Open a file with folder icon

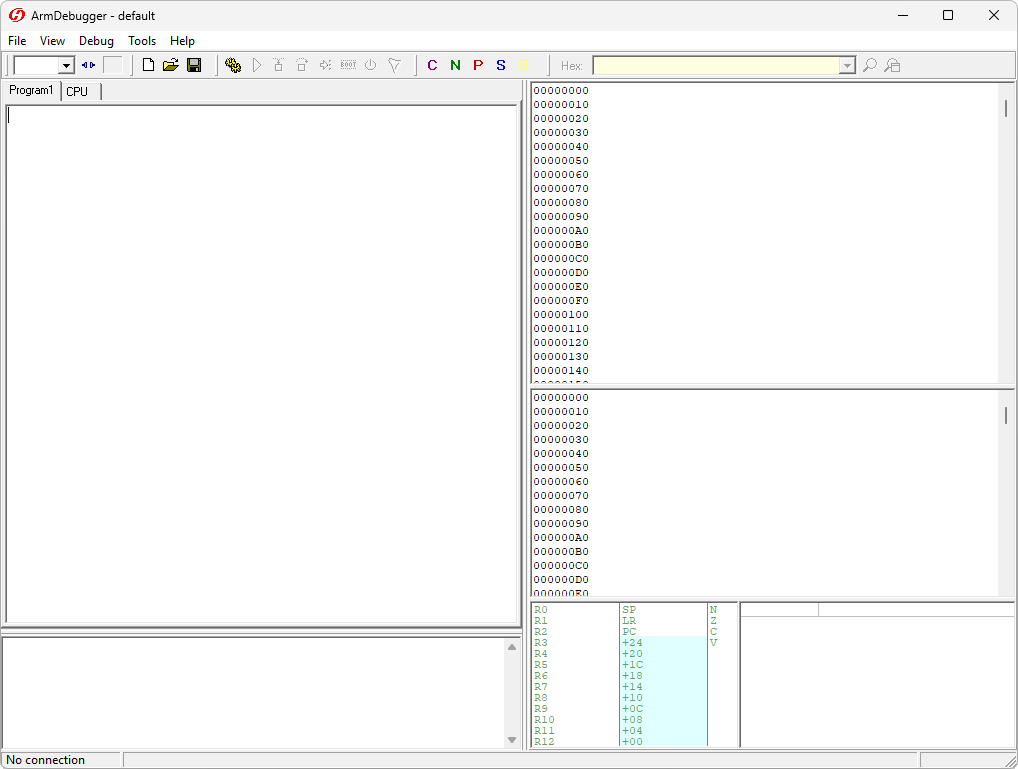(x=171, y=65)
